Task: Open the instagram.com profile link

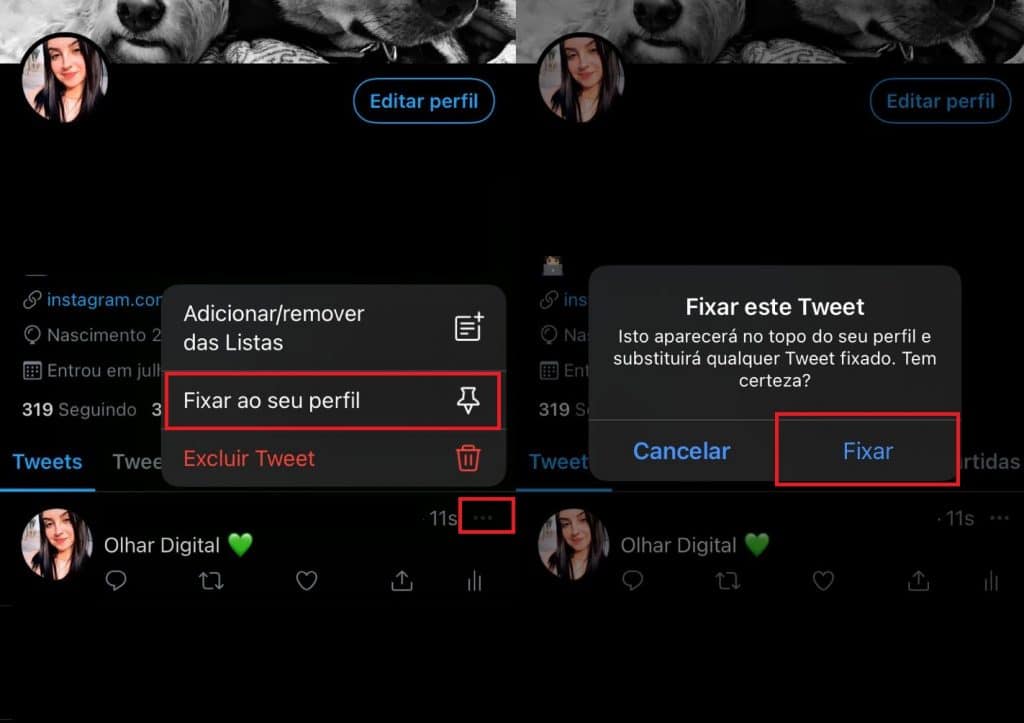Action: (104, 299)
